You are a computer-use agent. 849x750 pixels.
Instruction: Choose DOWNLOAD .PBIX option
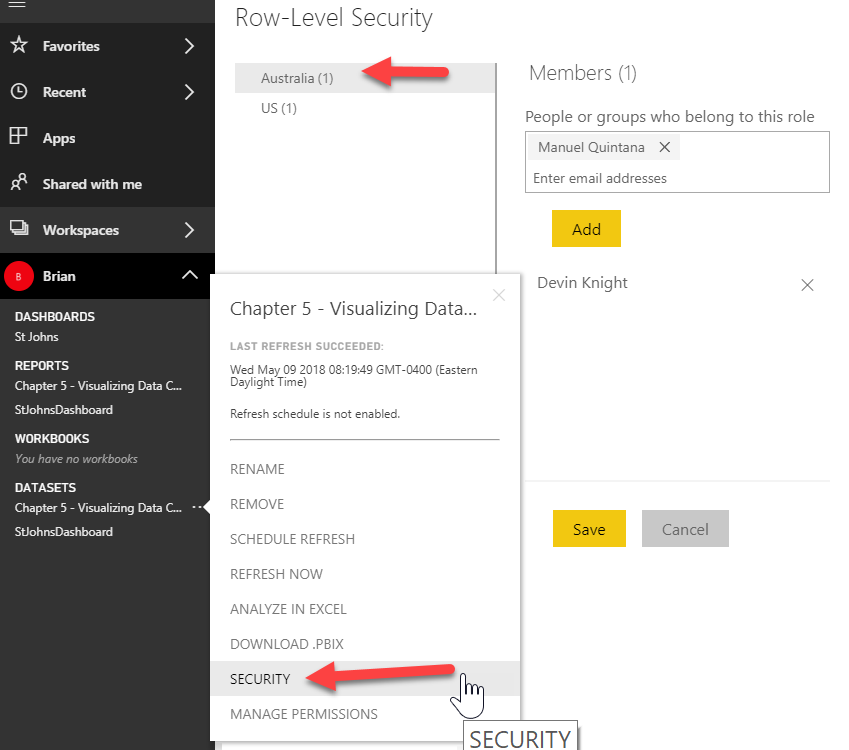click(x=288, y=643)
